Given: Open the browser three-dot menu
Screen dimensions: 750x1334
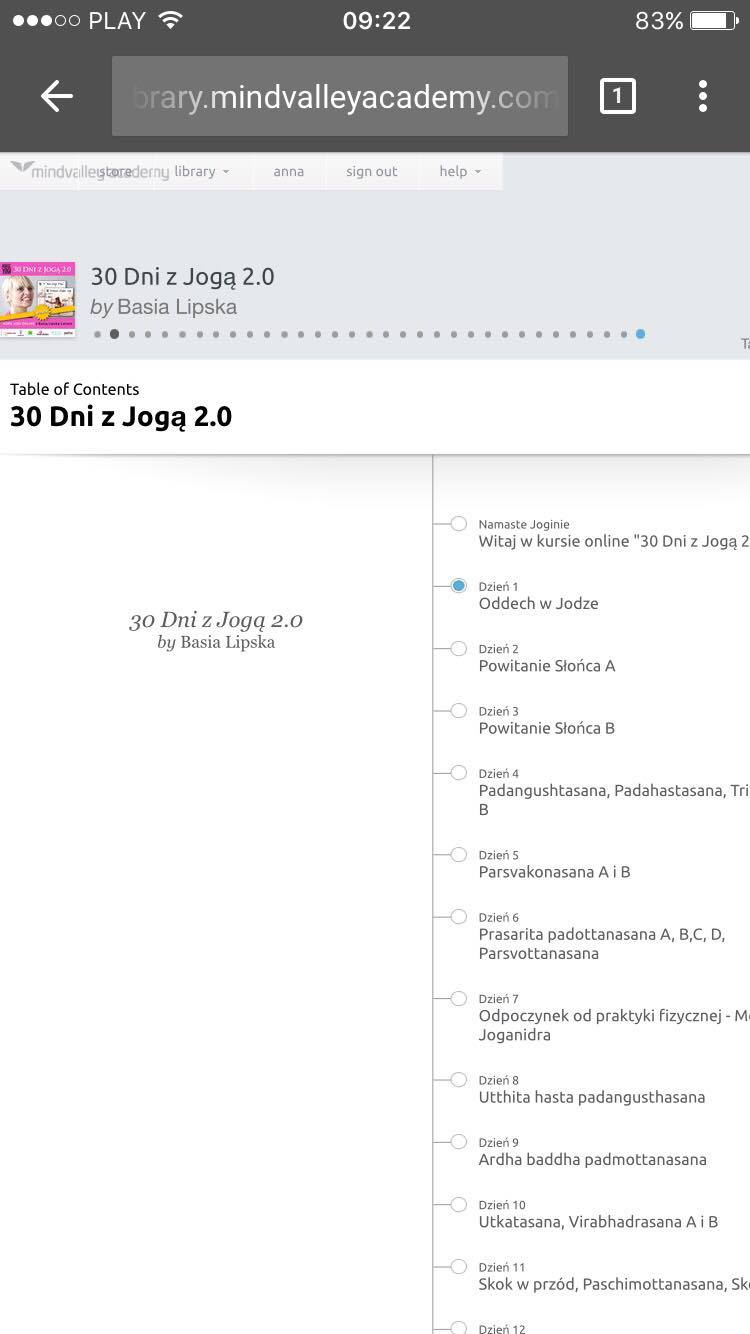Looking at the screenshot, I should (x=703, y=96).
